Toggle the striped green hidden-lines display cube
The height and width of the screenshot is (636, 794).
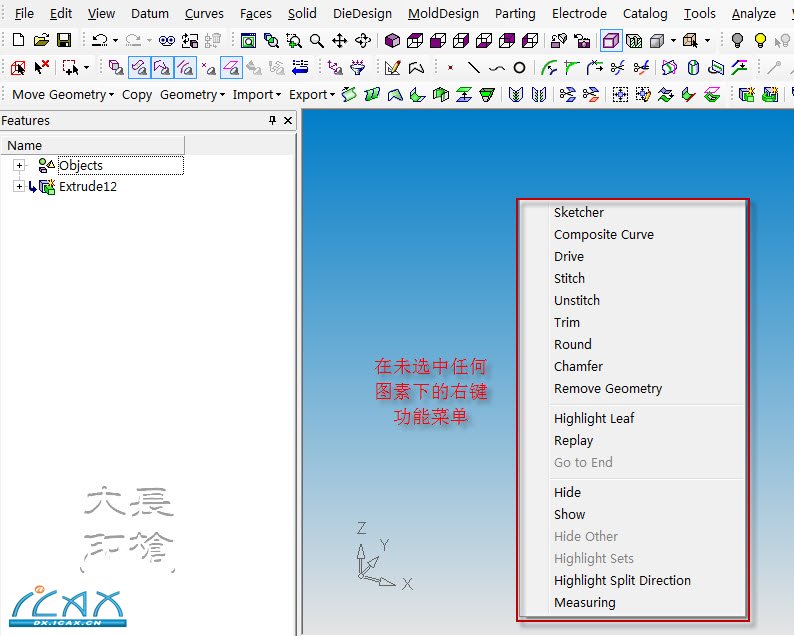point(633,41)
